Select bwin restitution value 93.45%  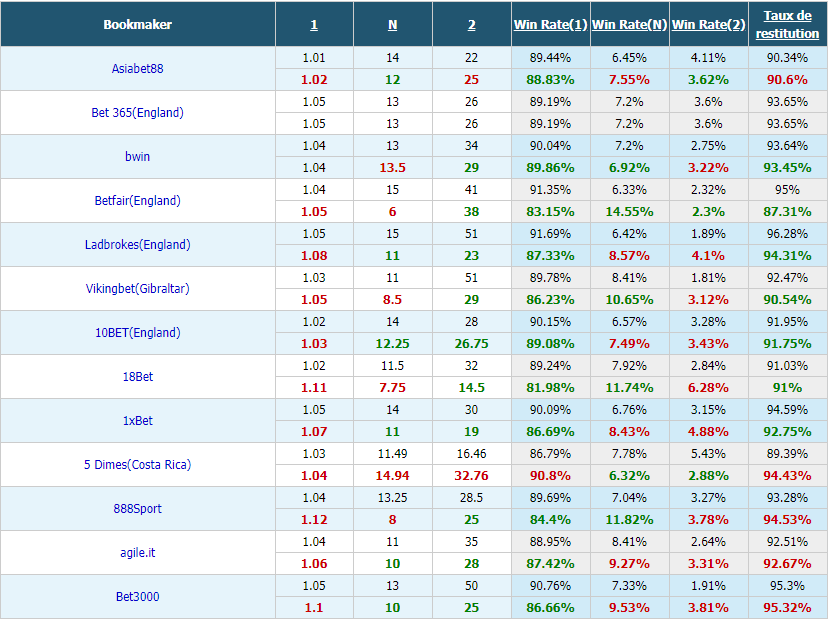[787, 168]
